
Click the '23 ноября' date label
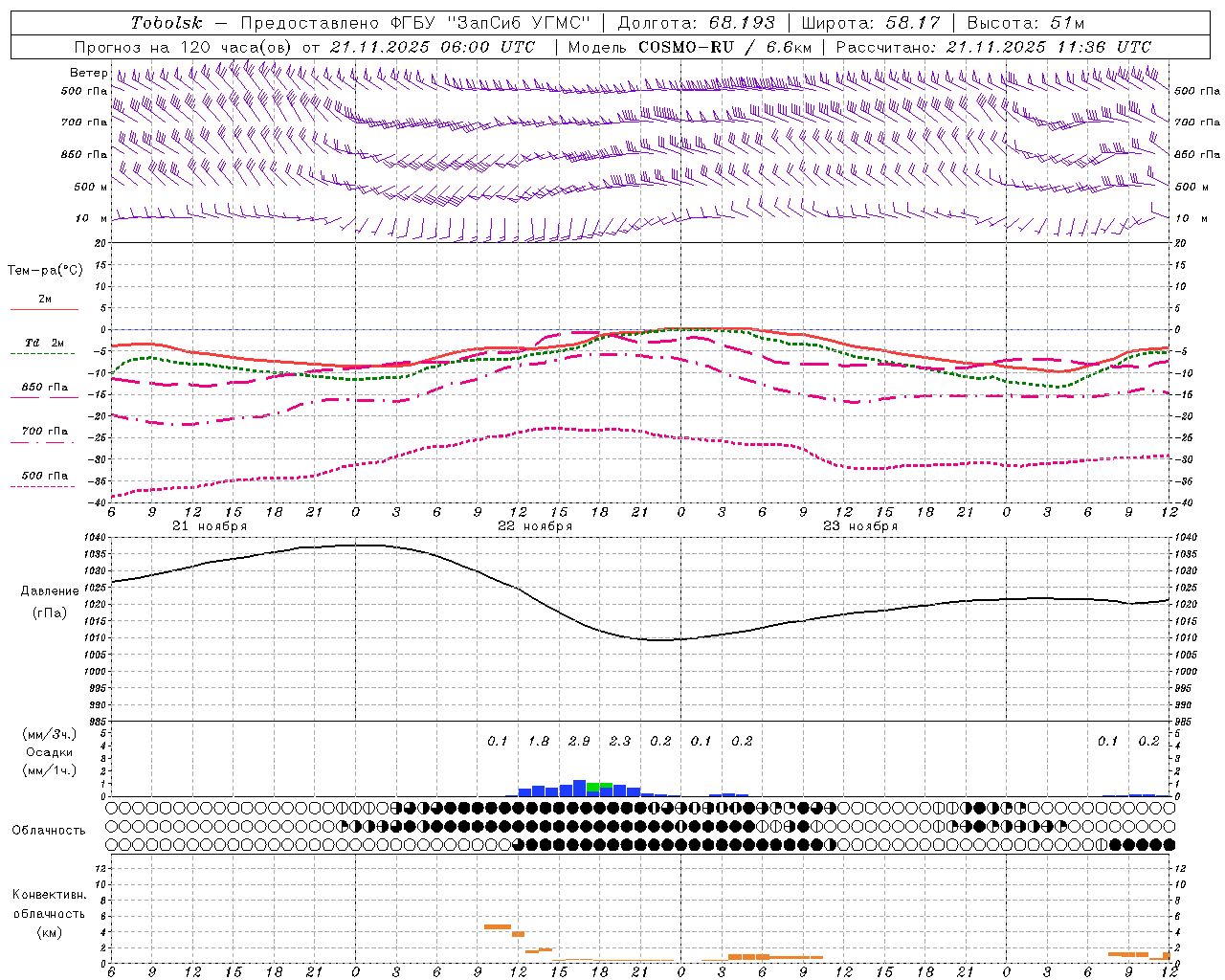point(860,525)
